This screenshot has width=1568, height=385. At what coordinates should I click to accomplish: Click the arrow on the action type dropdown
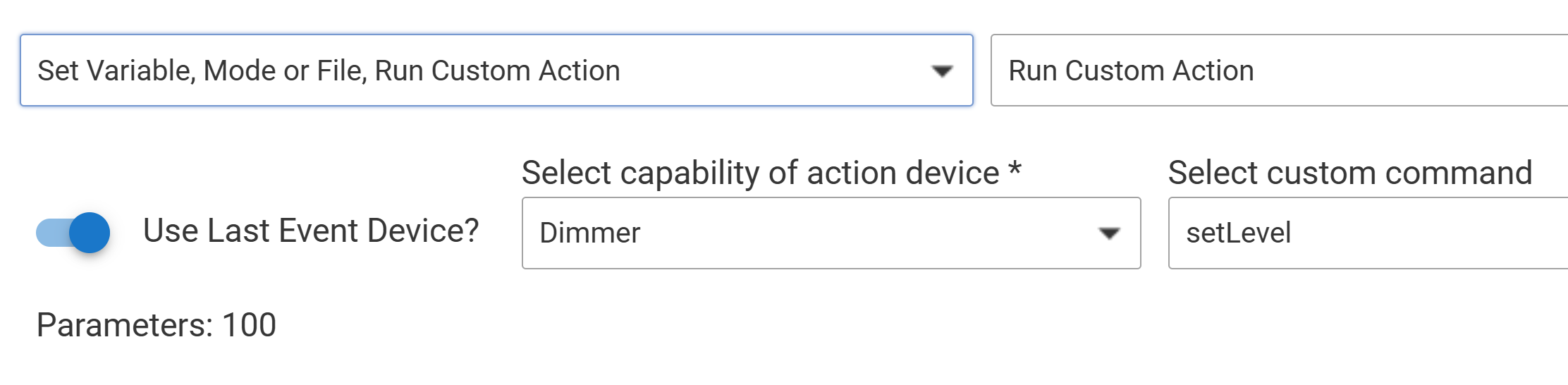click(942, 71)
